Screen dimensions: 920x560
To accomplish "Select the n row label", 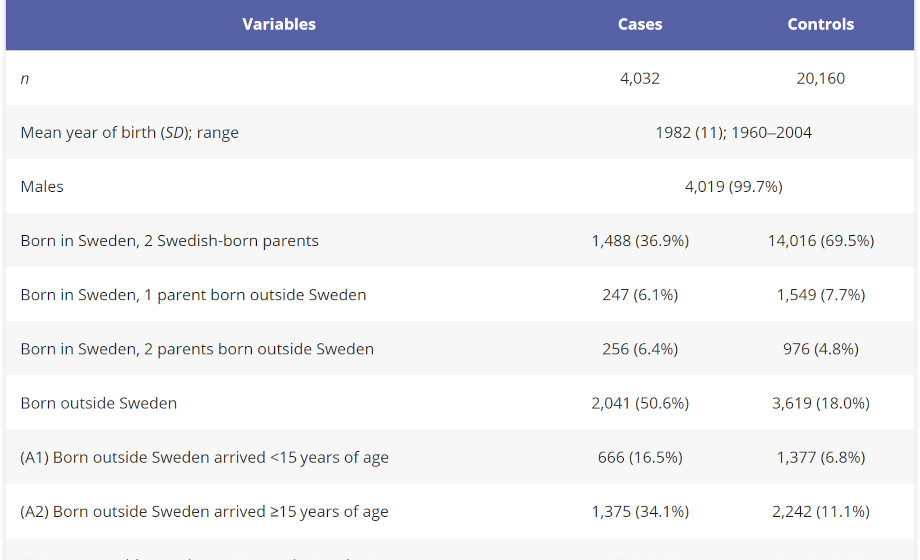I will click(25, 79).
